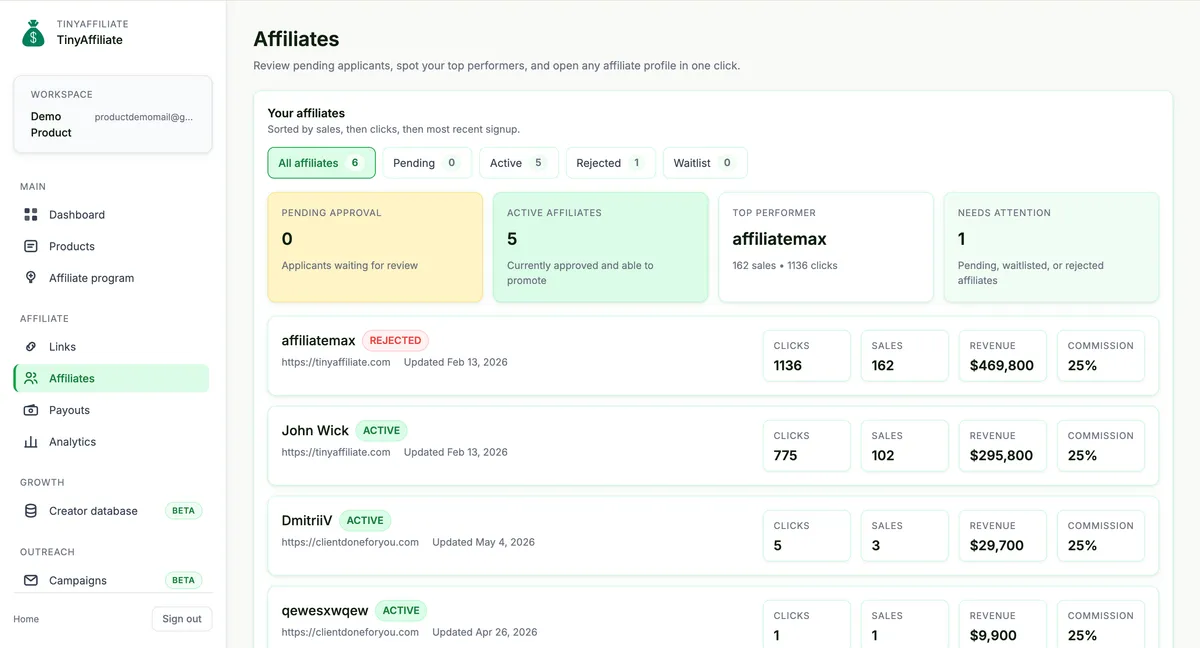The image size is (1200, 648).
Task: Open the Demo Product workspace card
Action: click(113, 114)
